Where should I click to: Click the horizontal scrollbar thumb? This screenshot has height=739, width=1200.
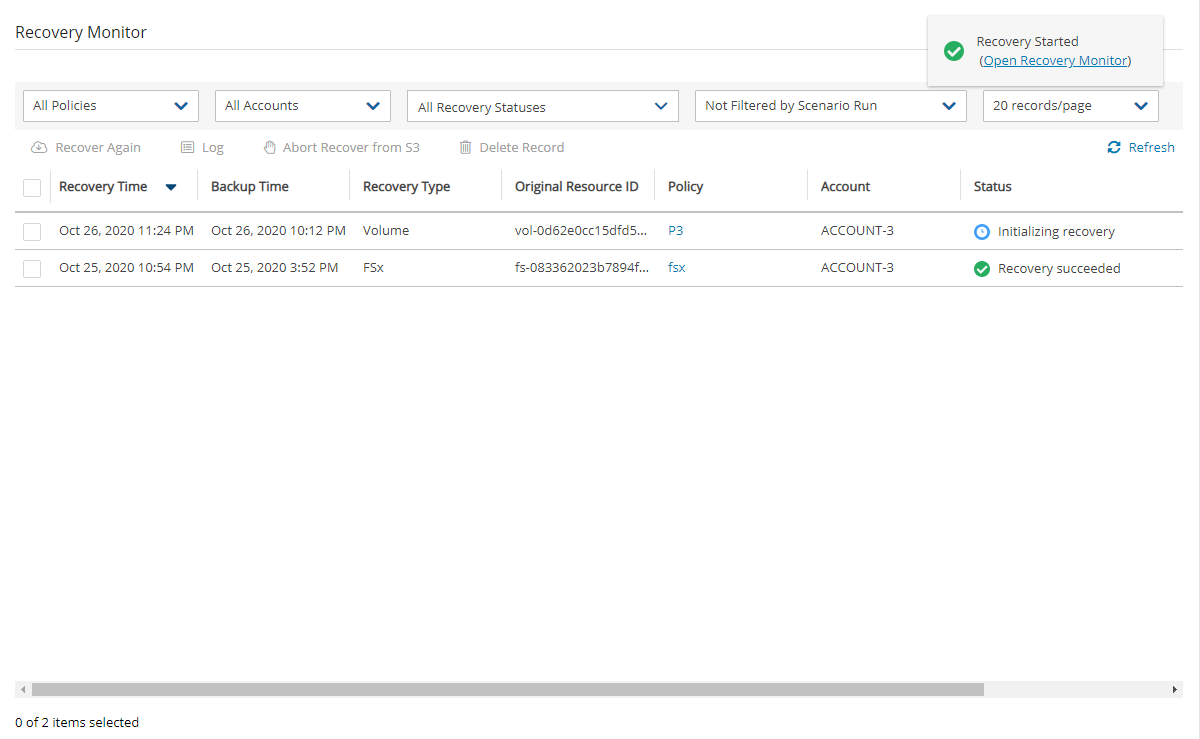[507, 690]
